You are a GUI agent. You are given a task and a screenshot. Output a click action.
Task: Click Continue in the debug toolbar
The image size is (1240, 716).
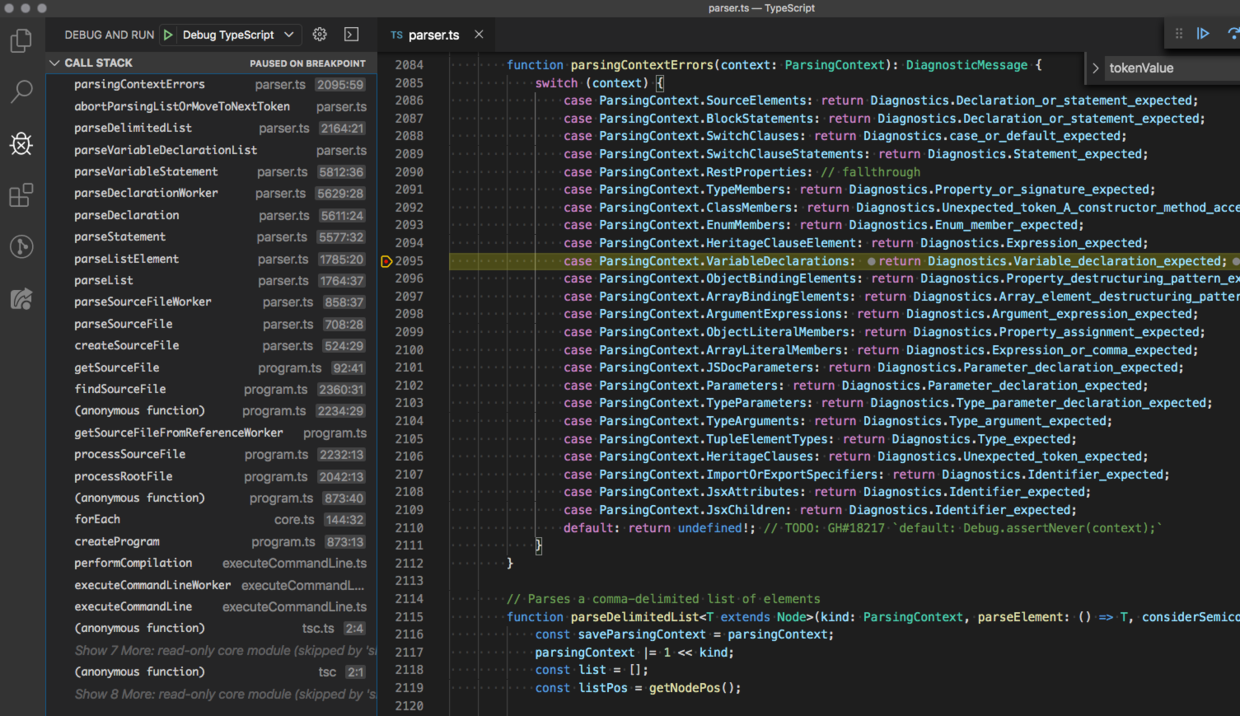[1204, 34]
